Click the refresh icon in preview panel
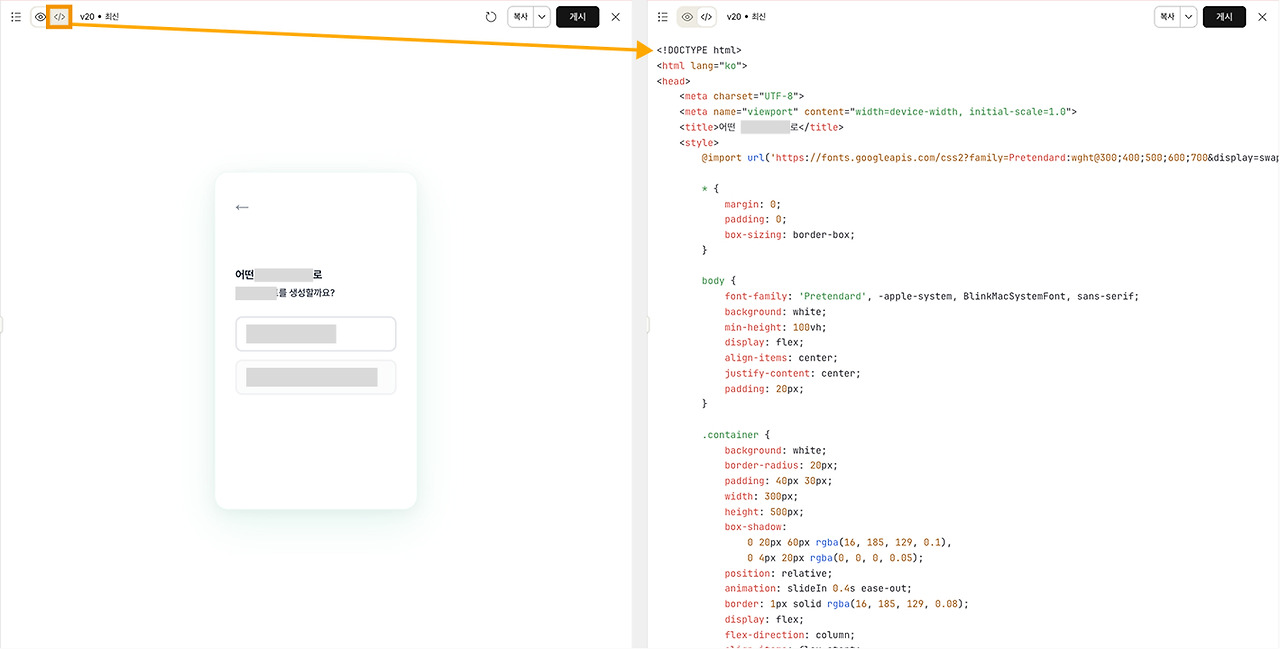 click(x=491, y=17)
